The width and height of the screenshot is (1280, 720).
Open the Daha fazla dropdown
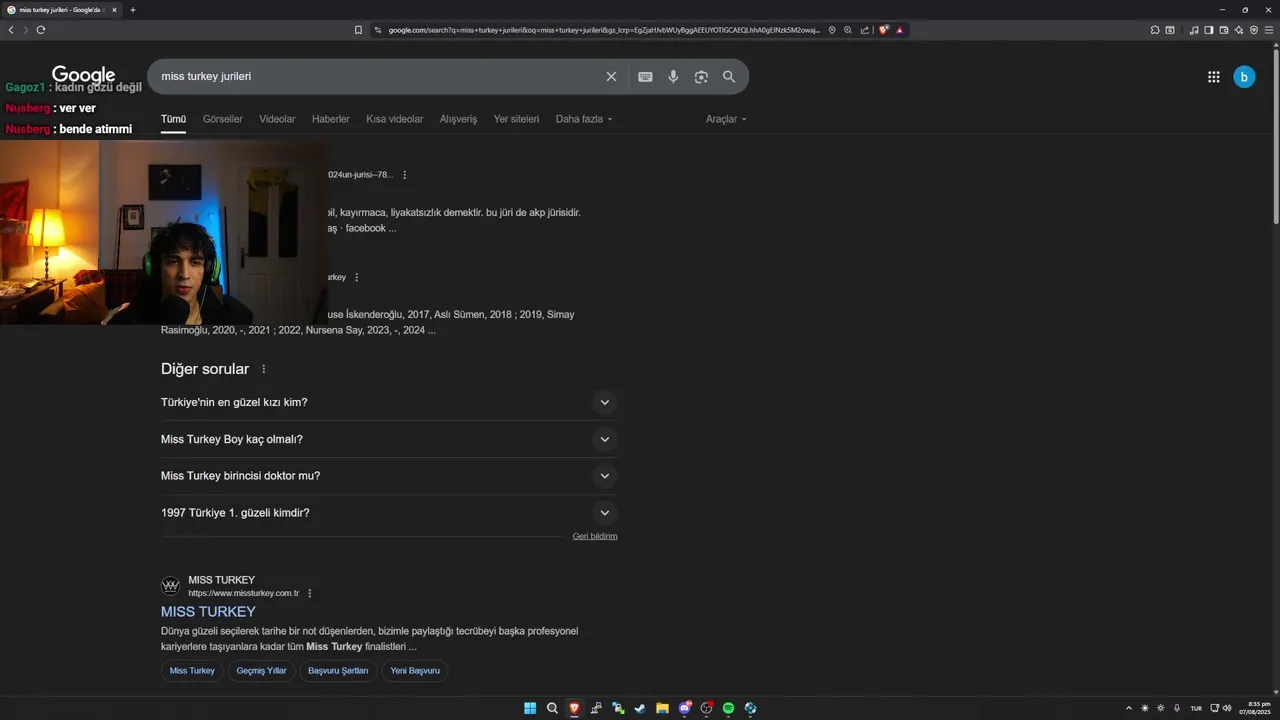(584, 119)
